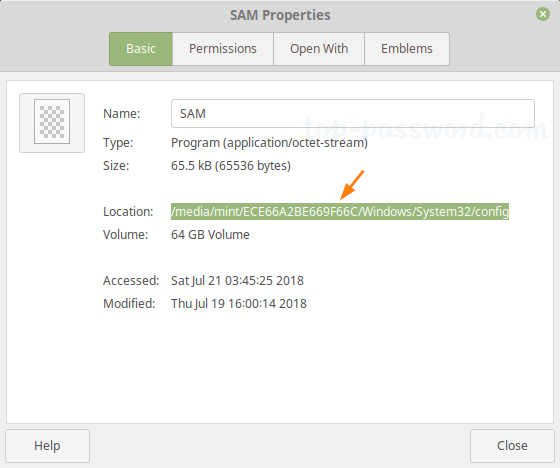The height and width of the screenshot is (468, 560).
Task: Click the Help button
Action: (x=48, y=446)
